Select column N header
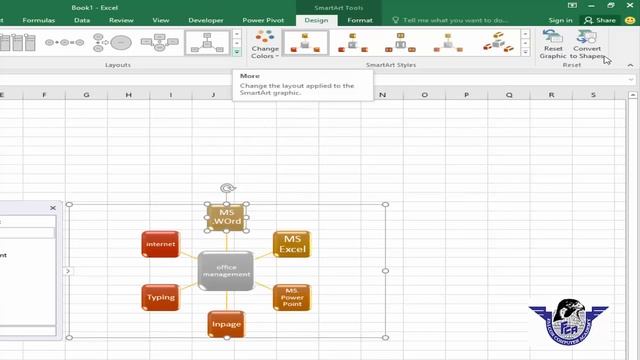The height and width of the screenshot is (360, 640). pos(382,95)
